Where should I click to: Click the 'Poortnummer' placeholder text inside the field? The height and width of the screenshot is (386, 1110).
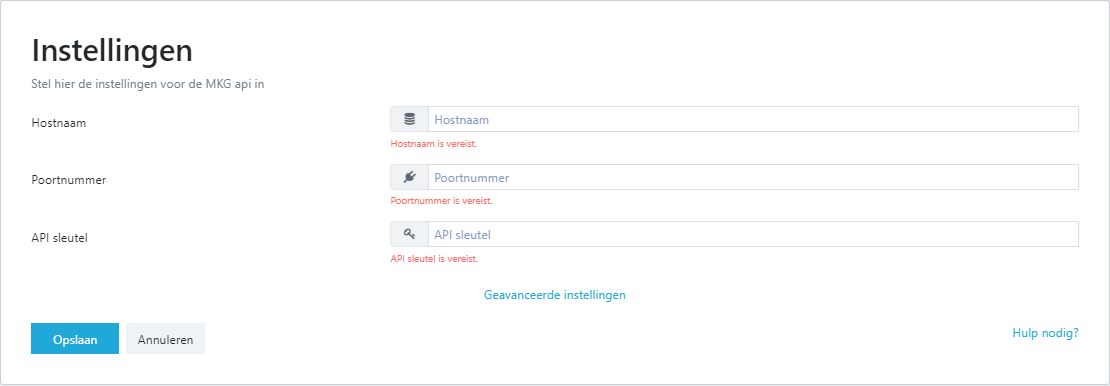[471, 178]
